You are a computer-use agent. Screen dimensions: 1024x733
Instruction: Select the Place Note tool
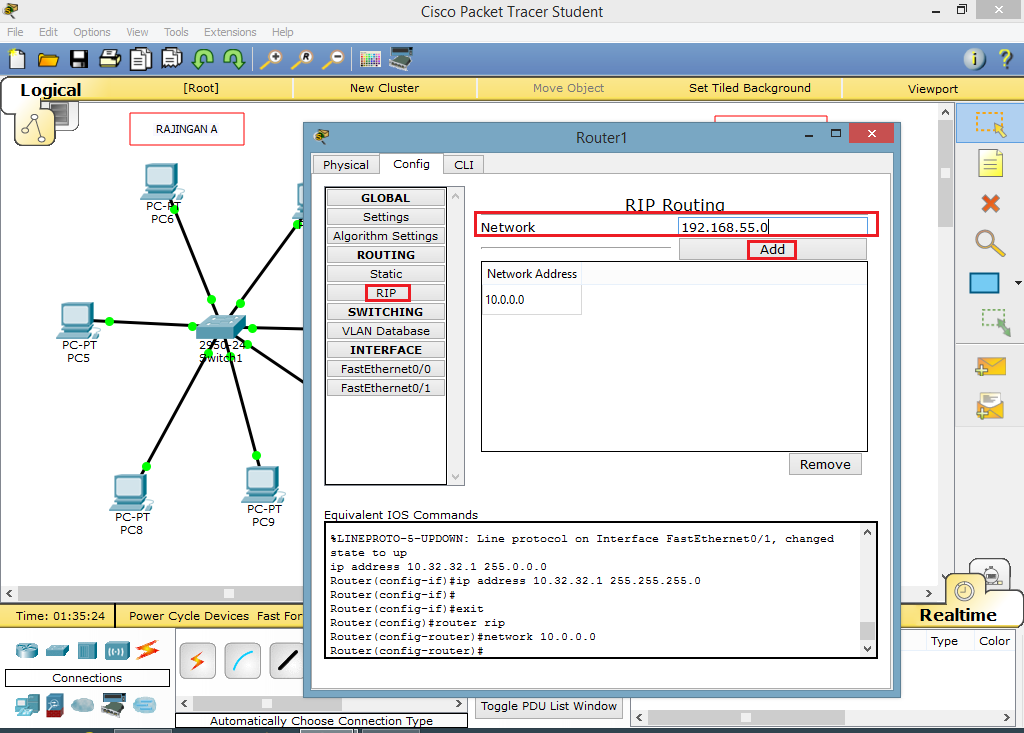tap(989, 162)
